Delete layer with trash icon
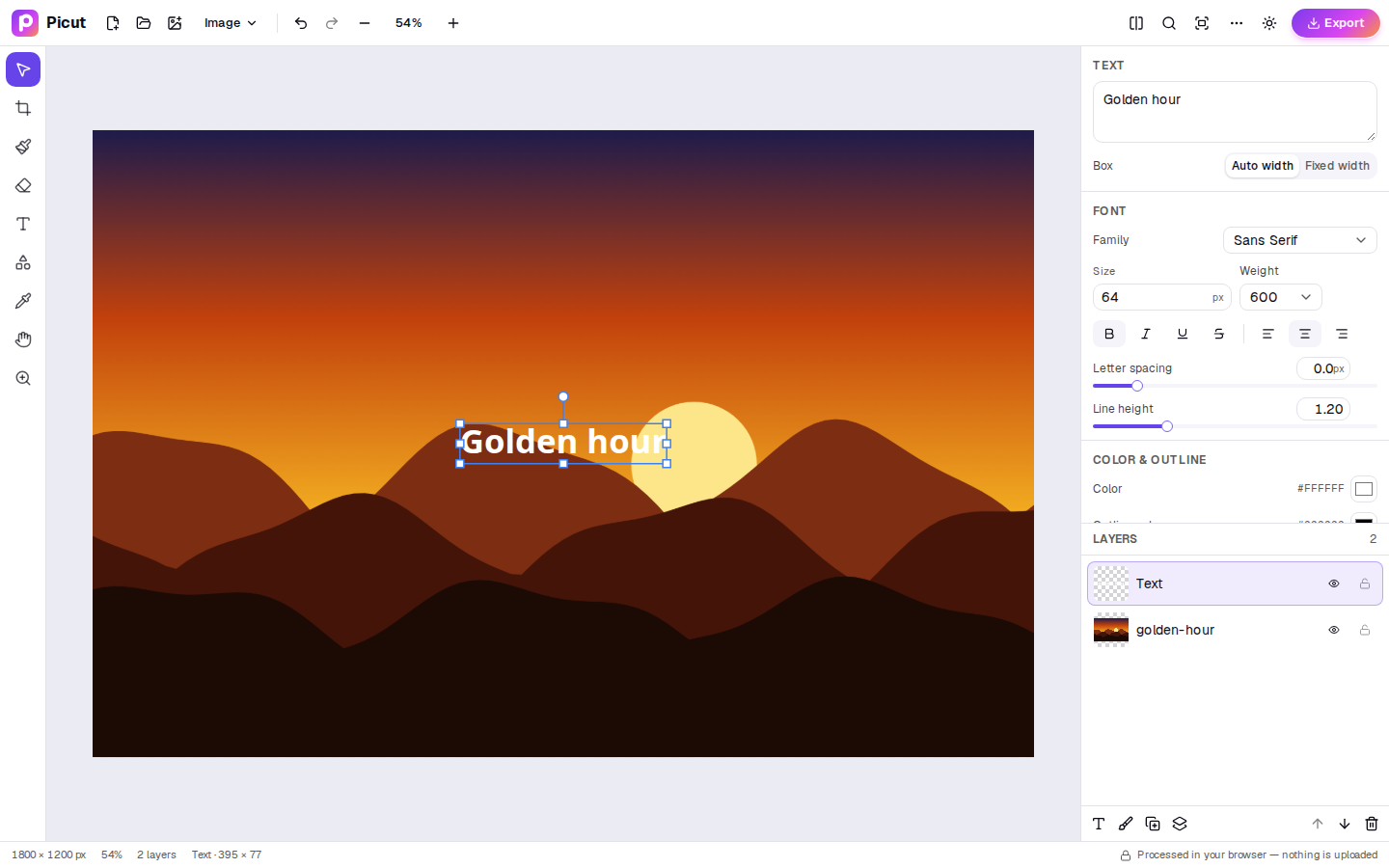The height and width of the screenshot is (868, 1389). pos(1372,824)
